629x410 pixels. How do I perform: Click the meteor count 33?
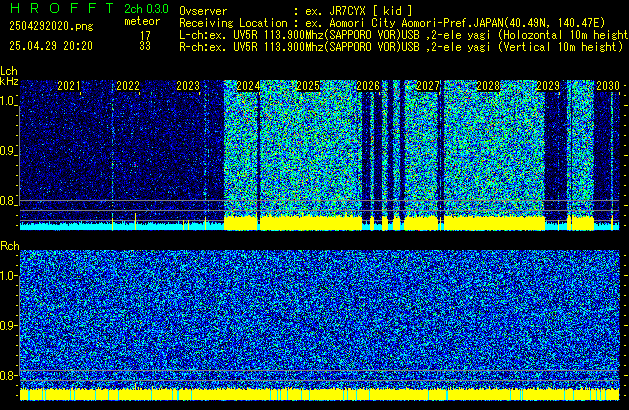tap(145, 46)
